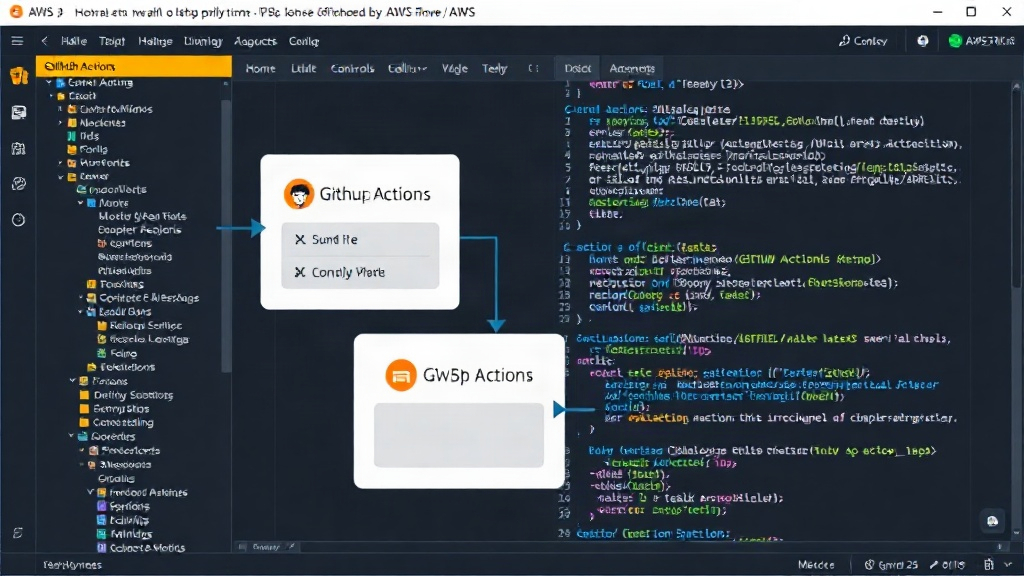
Task: Click the Condly Viere button
Action: point(360,272)
